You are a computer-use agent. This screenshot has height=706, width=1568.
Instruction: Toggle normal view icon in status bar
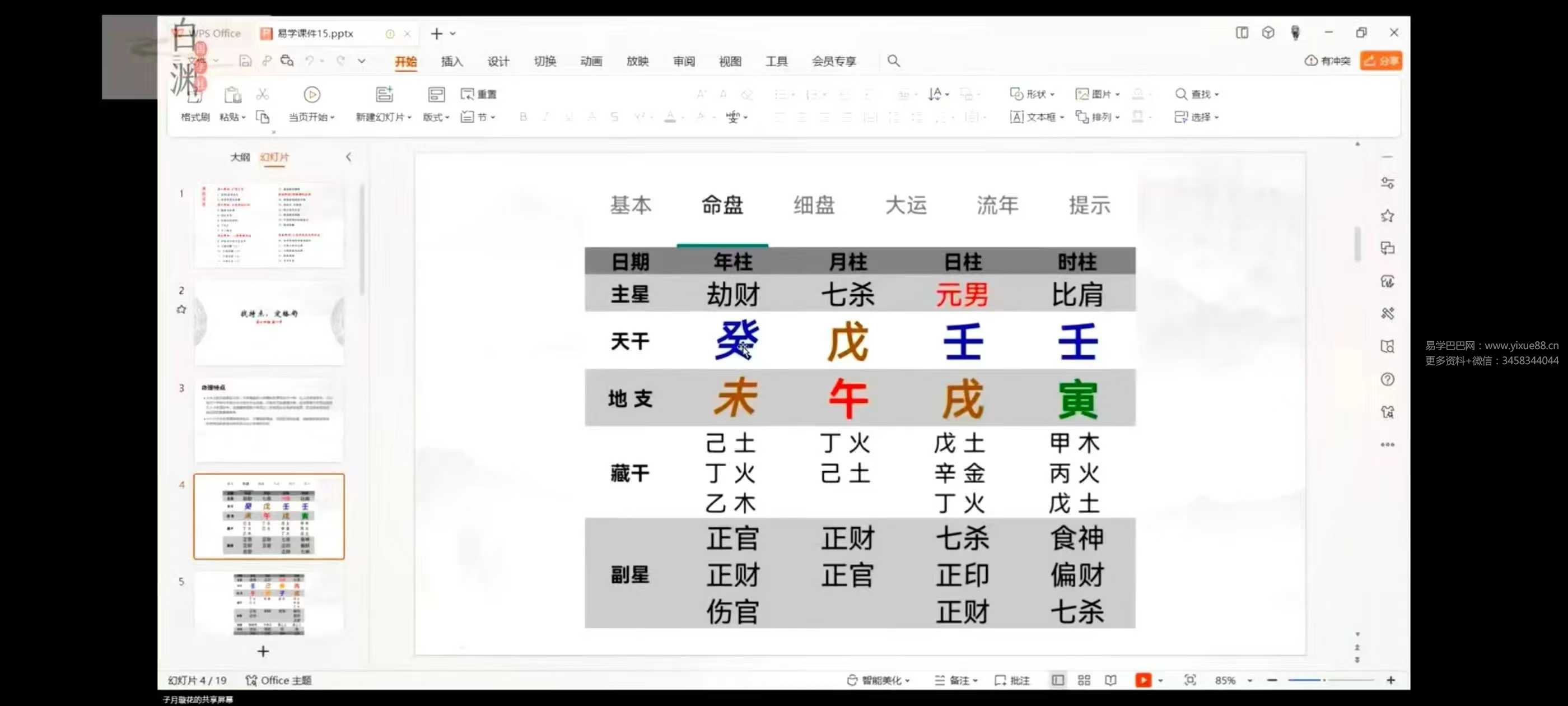(x=1057, y=680)
